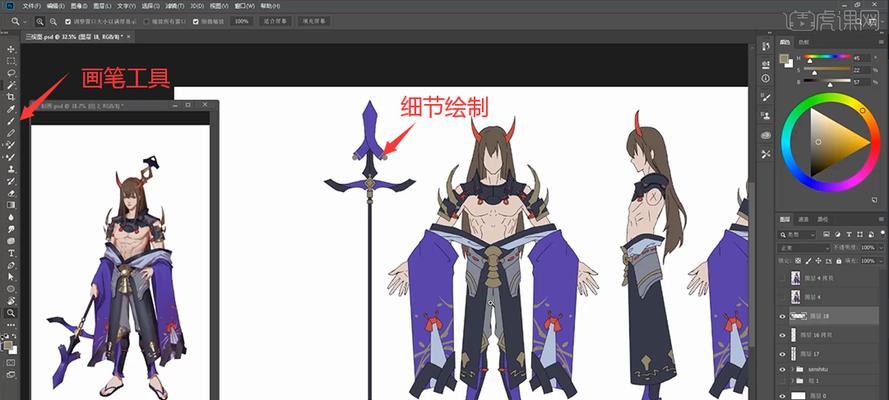Select the Crop tool
The image size is (889, 400).
point(11,97)
